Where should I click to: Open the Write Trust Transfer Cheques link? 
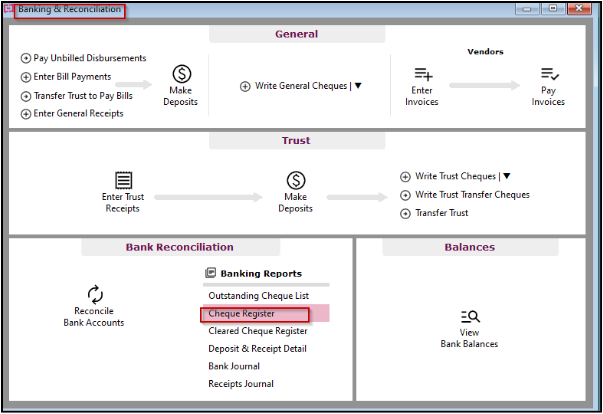(x=472, y=195)
